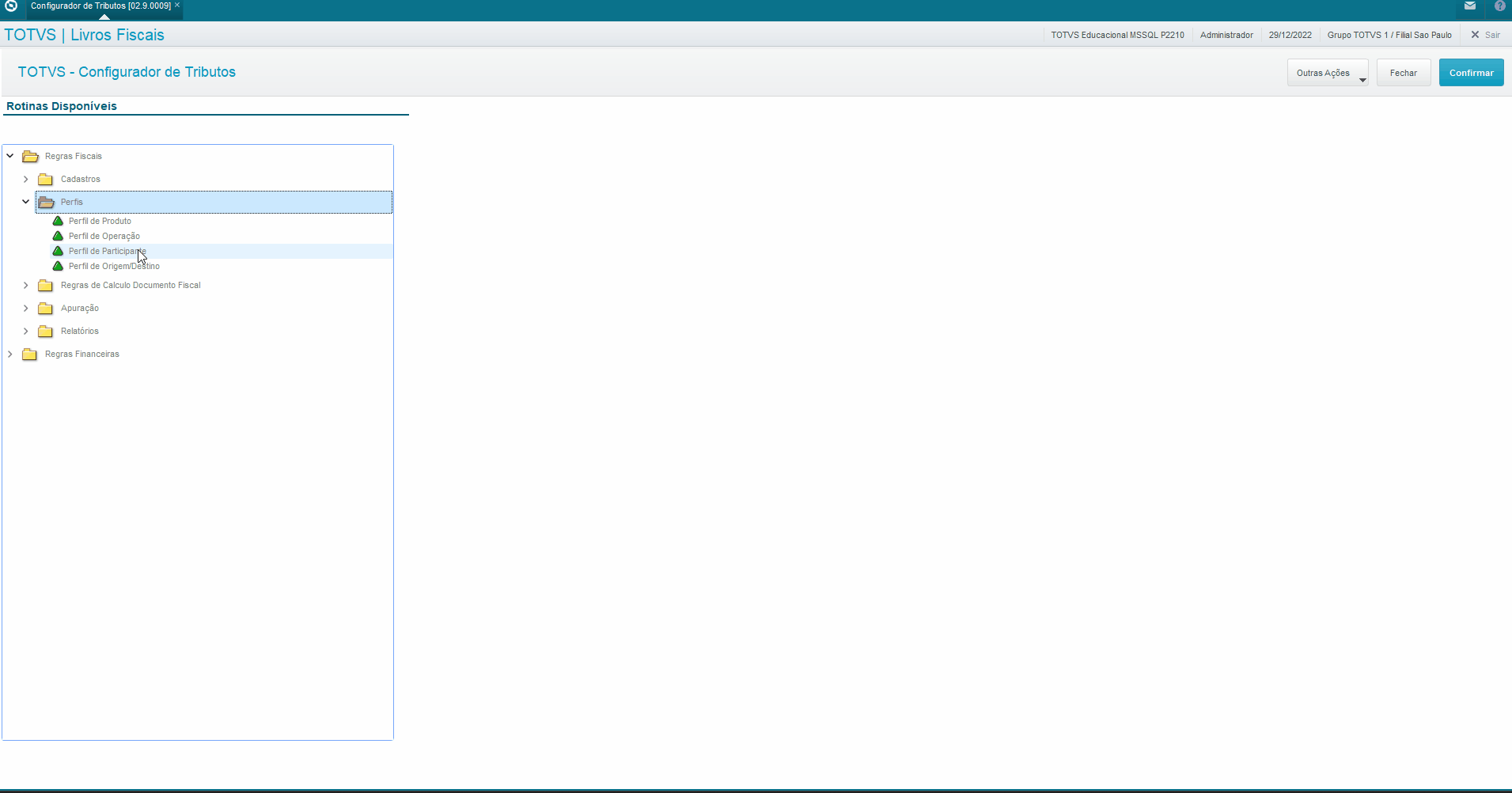Screen dimensions: 1512x793
Task: Collapse the Regras Fiscais tree node
Action: click(10, 156)
